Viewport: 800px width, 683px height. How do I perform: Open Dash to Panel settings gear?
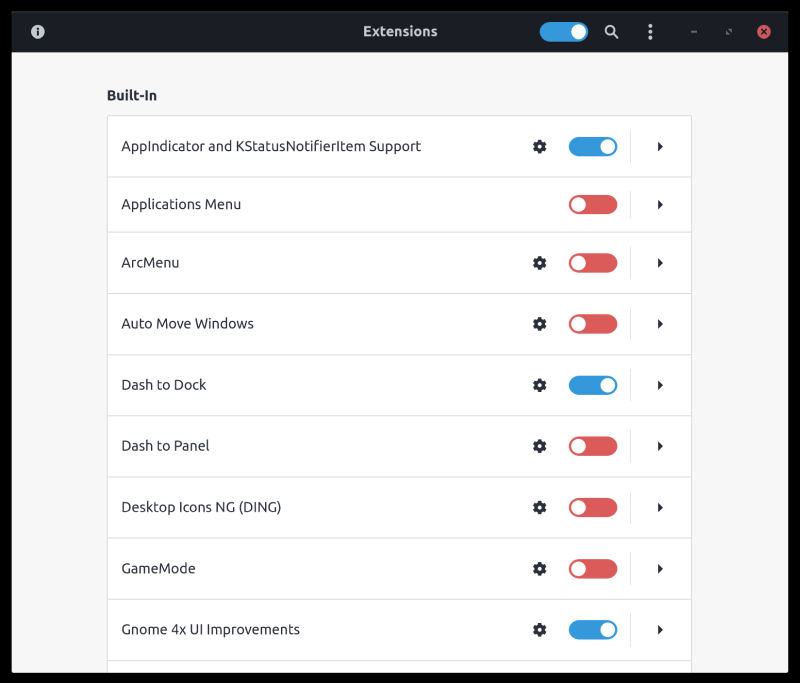(540, 446)
